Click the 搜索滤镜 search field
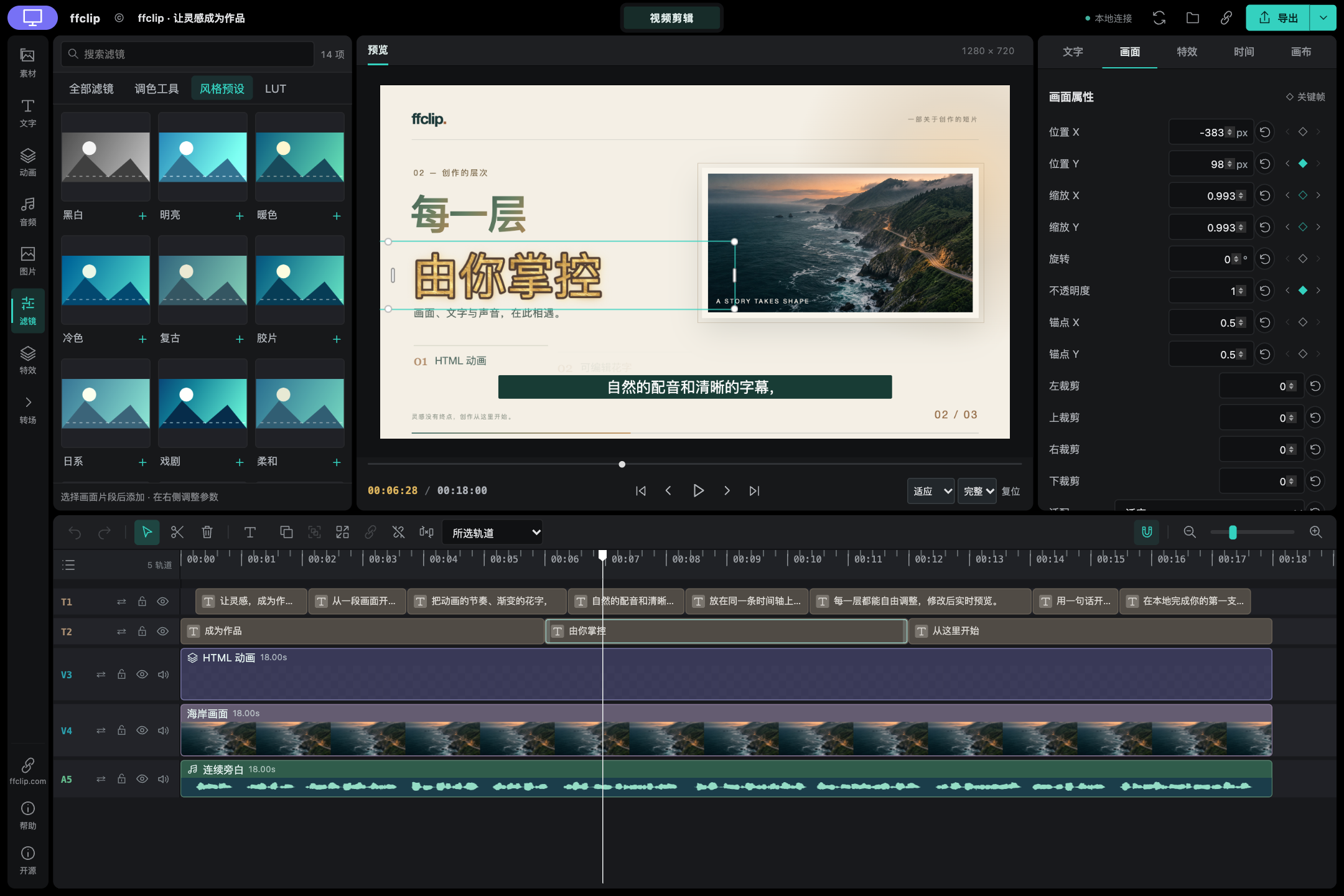Screen dimensions: 1344x896 (187, 54)
